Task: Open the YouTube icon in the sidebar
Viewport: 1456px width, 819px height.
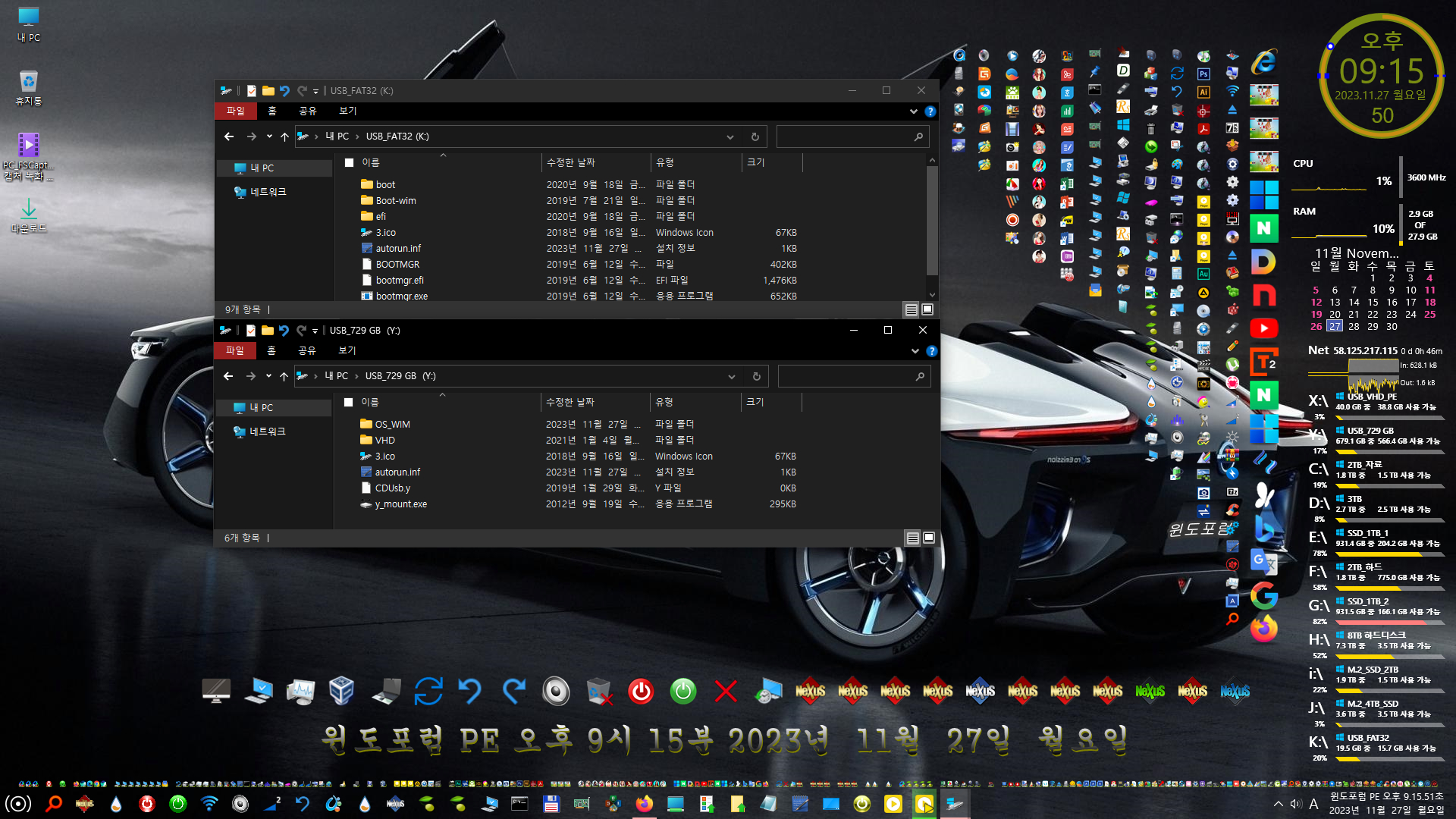Action: (1263, 328)
